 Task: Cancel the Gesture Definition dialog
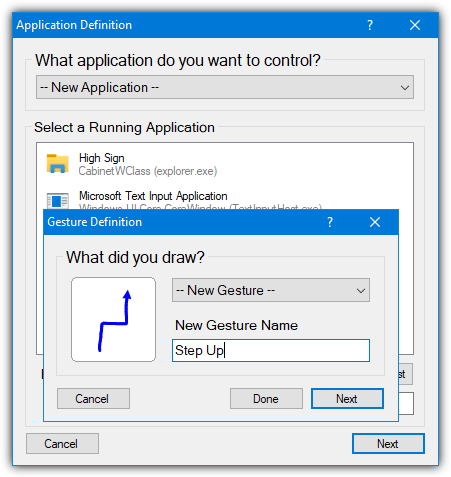click(x=93, y=398)
